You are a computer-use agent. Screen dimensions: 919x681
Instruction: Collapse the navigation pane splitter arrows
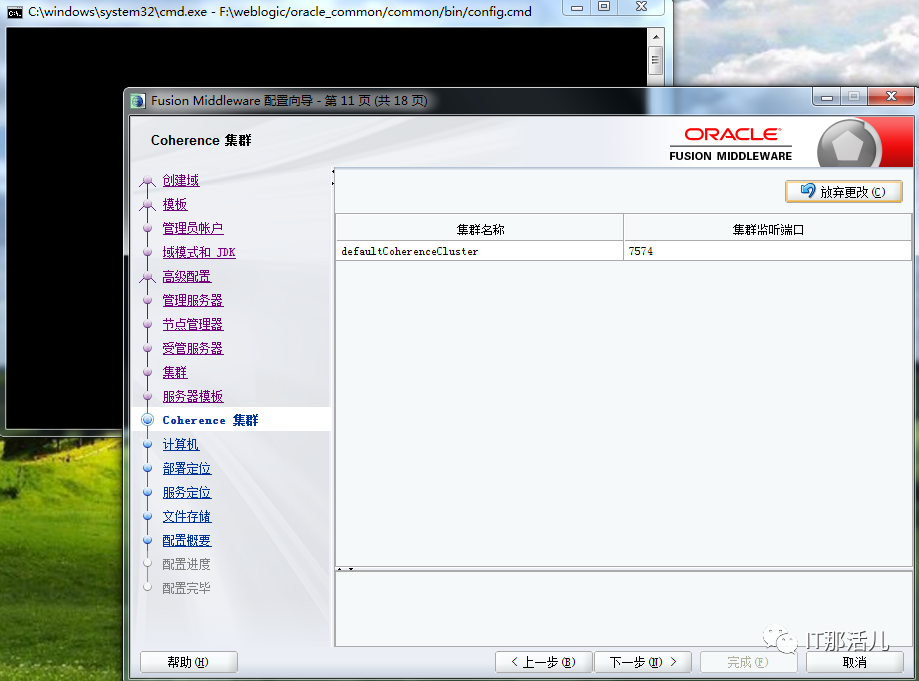333,178
